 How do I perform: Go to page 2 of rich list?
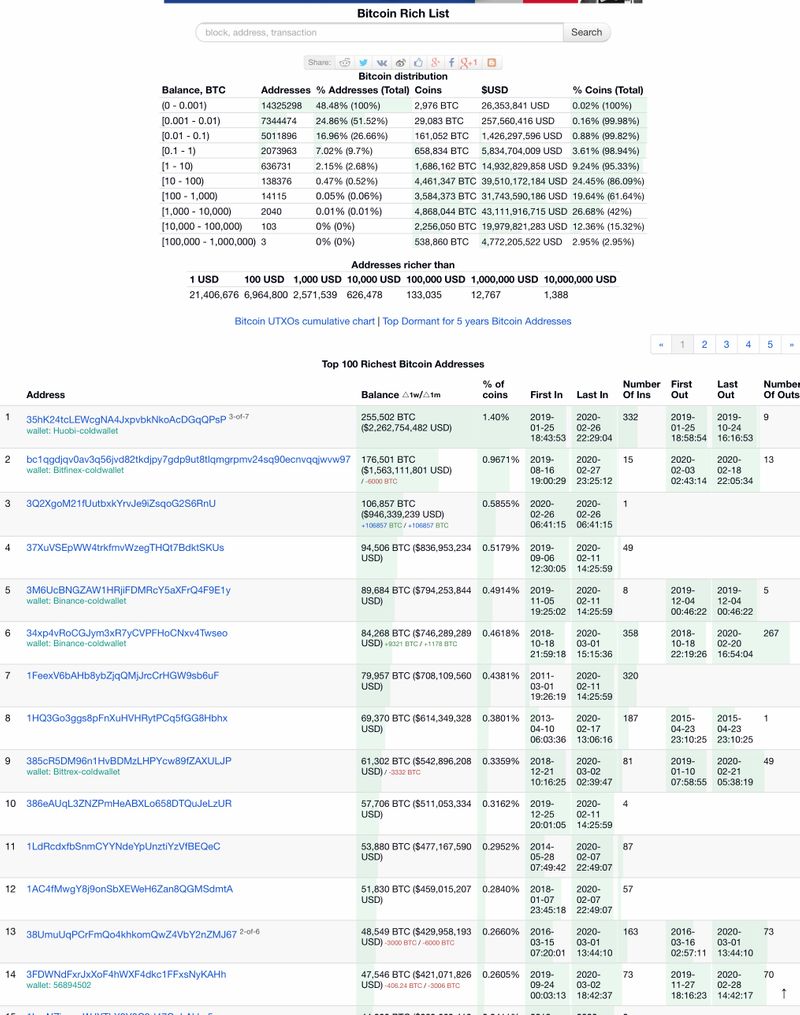click(704, 344)
